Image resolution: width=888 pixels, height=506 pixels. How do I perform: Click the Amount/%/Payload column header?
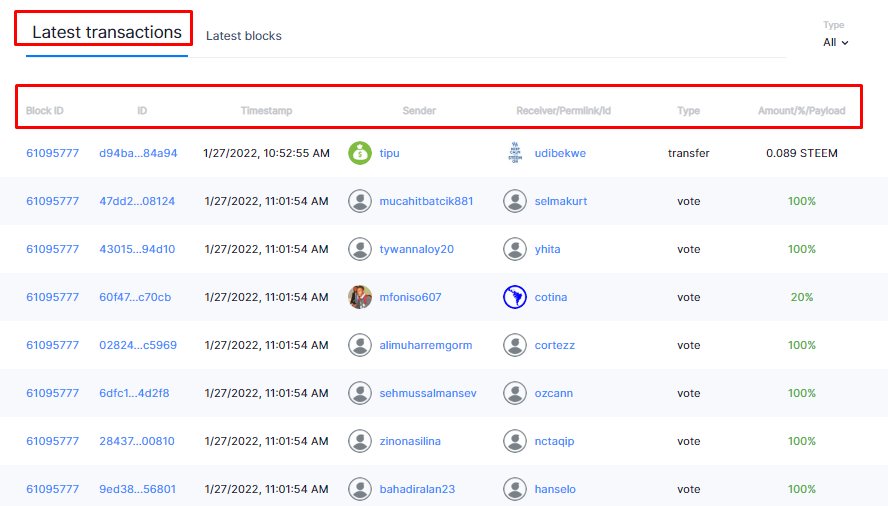pyautogui.click(x=801, y=110)
